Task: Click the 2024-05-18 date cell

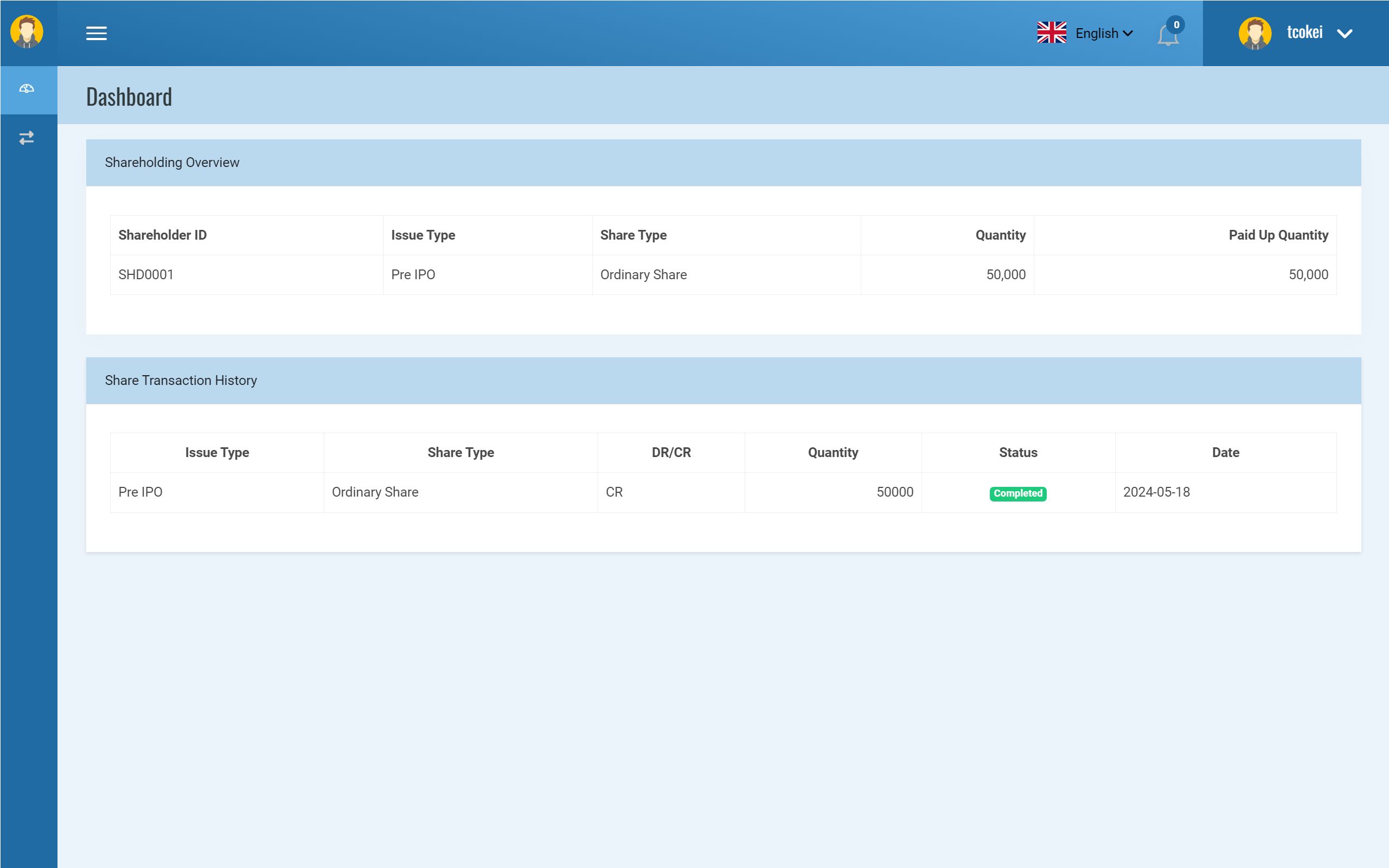Action: (x=1156, y=492)
